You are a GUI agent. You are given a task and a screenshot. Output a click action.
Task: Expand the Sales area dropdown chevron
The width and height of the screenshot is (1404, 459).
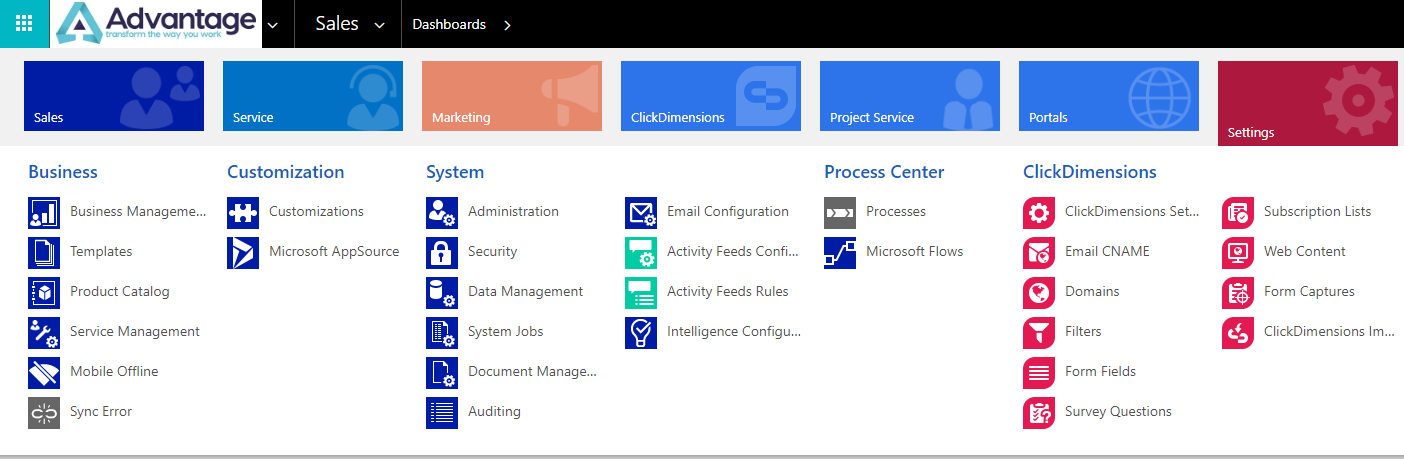pyautogui.click(x=379, y=26)
